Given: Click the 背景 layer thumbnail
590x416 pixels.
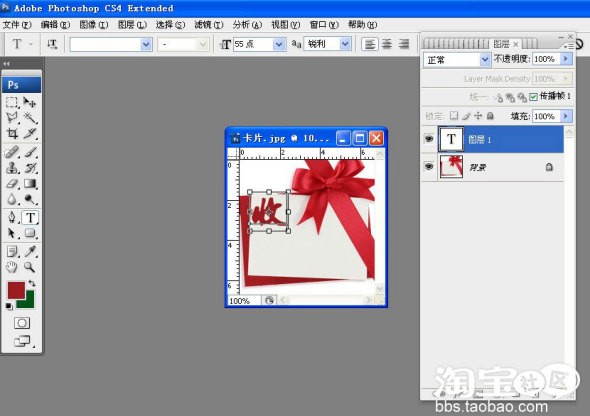Looking at the screenshot, I should tap(451, 167).
